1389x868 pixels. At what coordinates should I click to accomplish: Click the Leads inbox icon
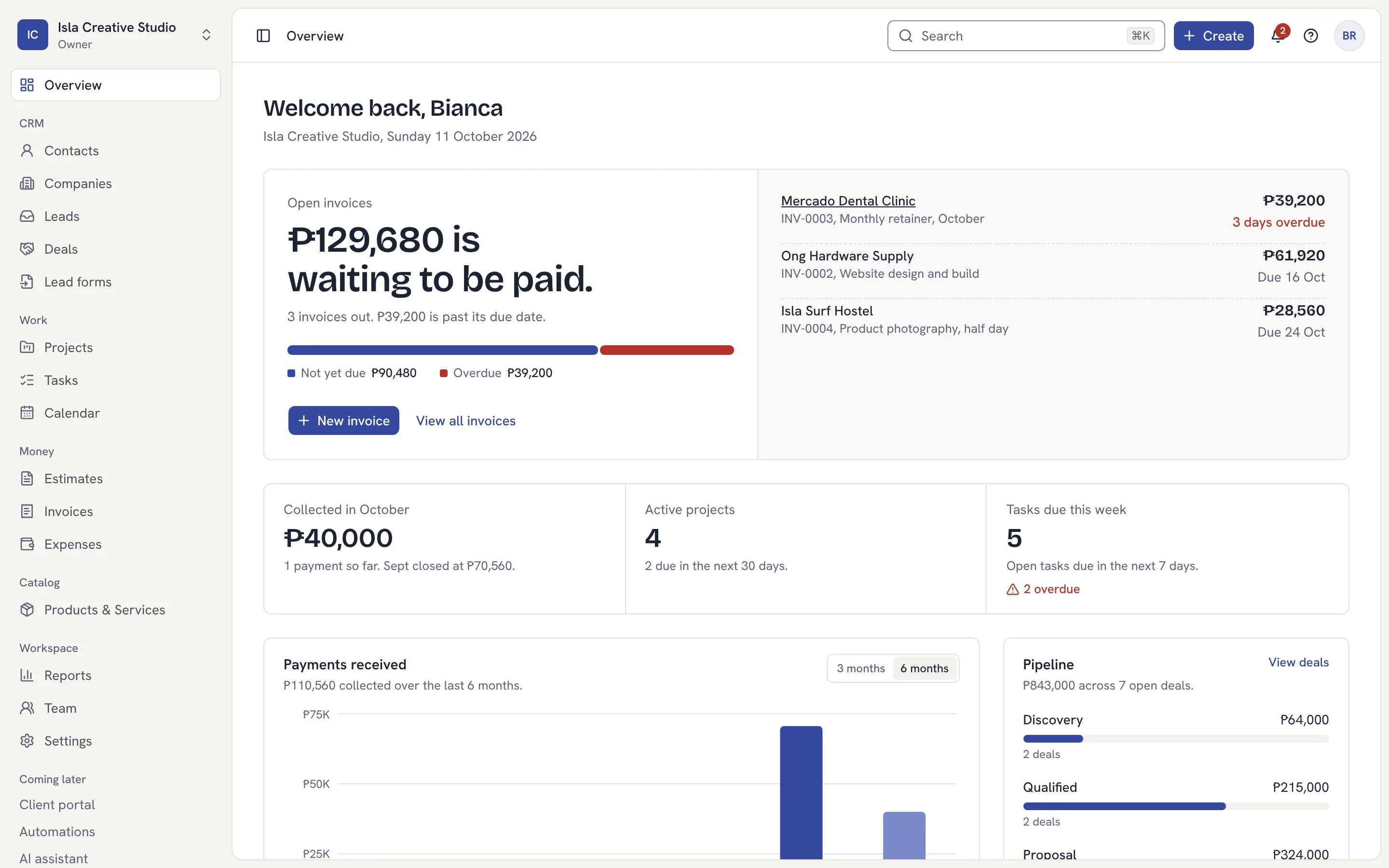27,216
